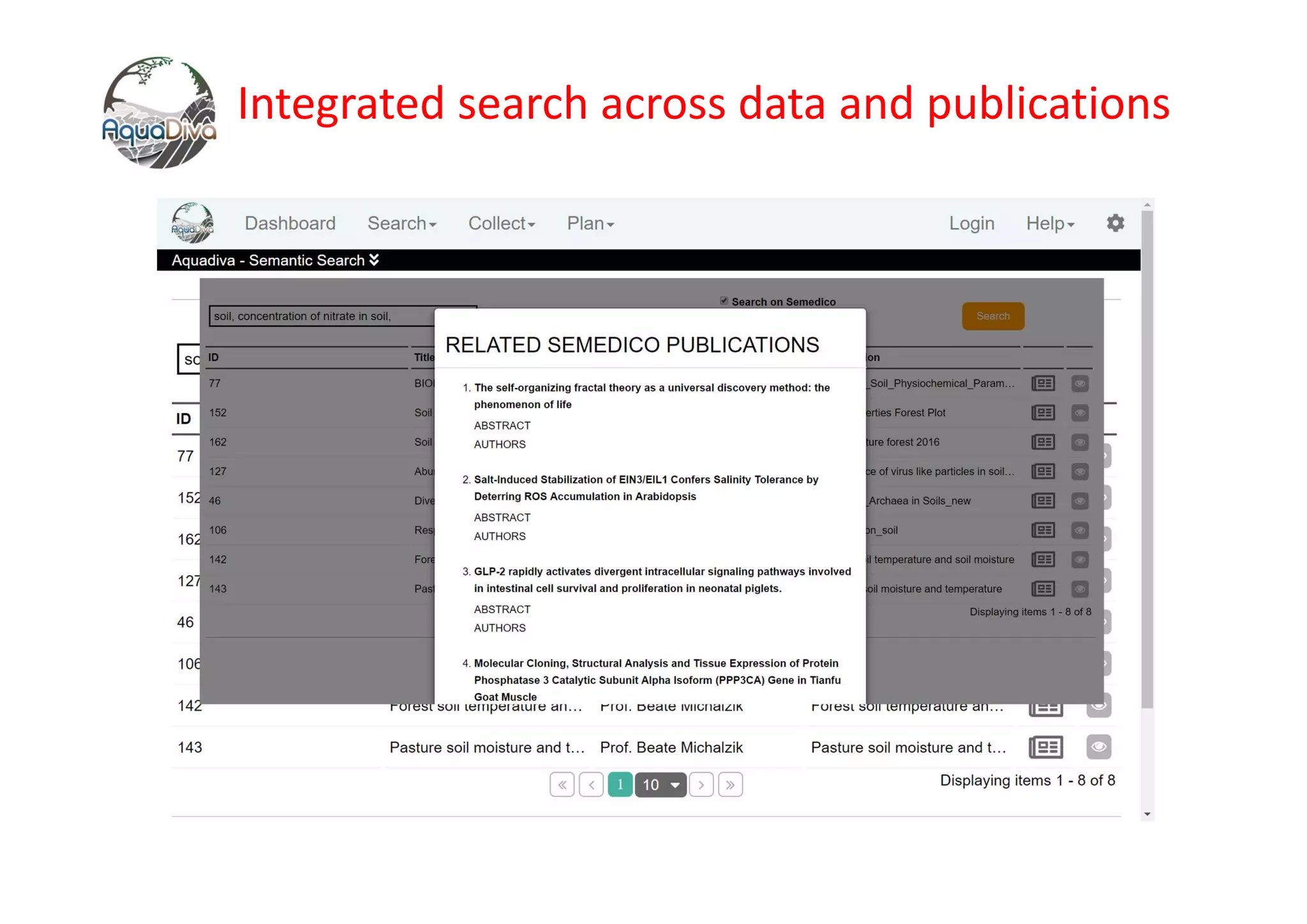Image resolution: width=1307 pixels, height=924 pixels.
Task: Open publications icon for row 106
Action: point(1043,530)
